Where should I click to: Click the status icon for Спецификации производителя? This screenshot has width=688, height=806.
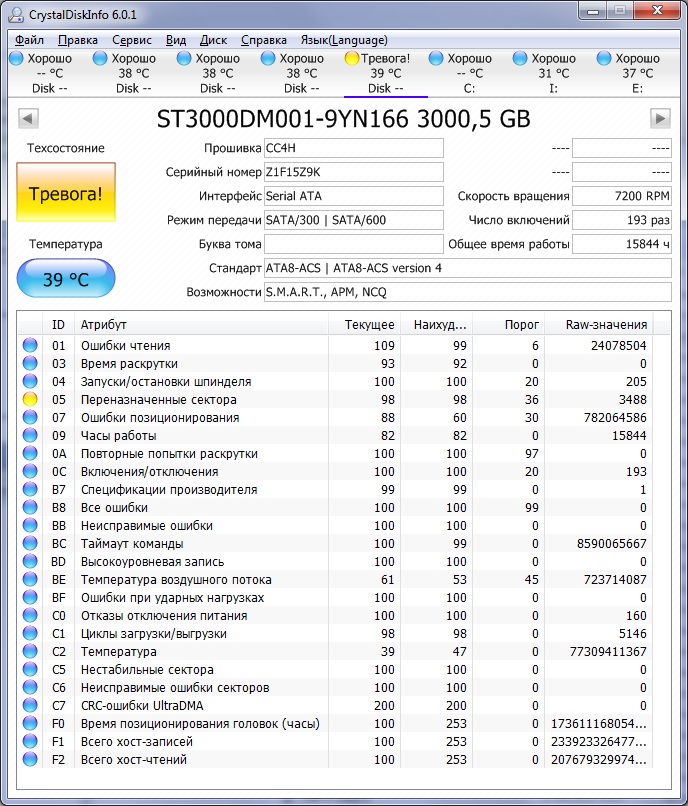tap(30, 489)
